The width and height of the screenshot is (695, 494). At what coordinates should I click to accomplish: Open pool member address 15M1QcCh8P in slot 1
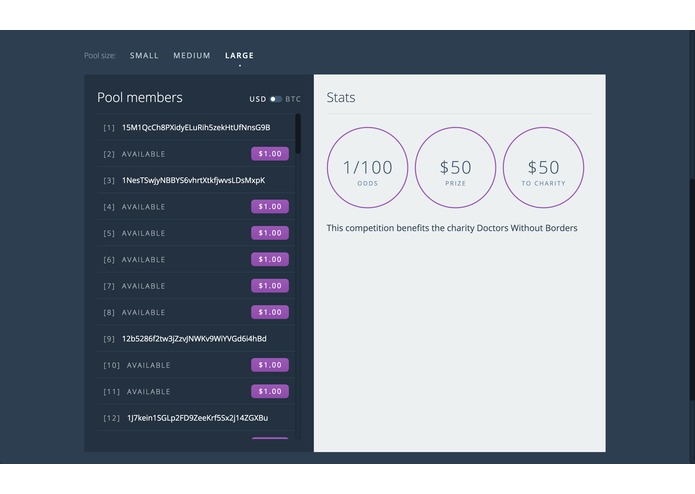tap(196, 128)
